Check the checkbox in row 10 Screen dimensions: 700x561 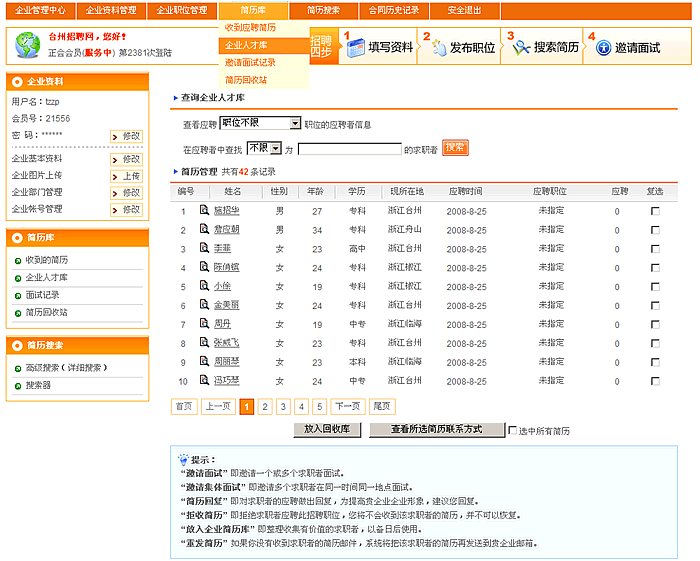655,381
